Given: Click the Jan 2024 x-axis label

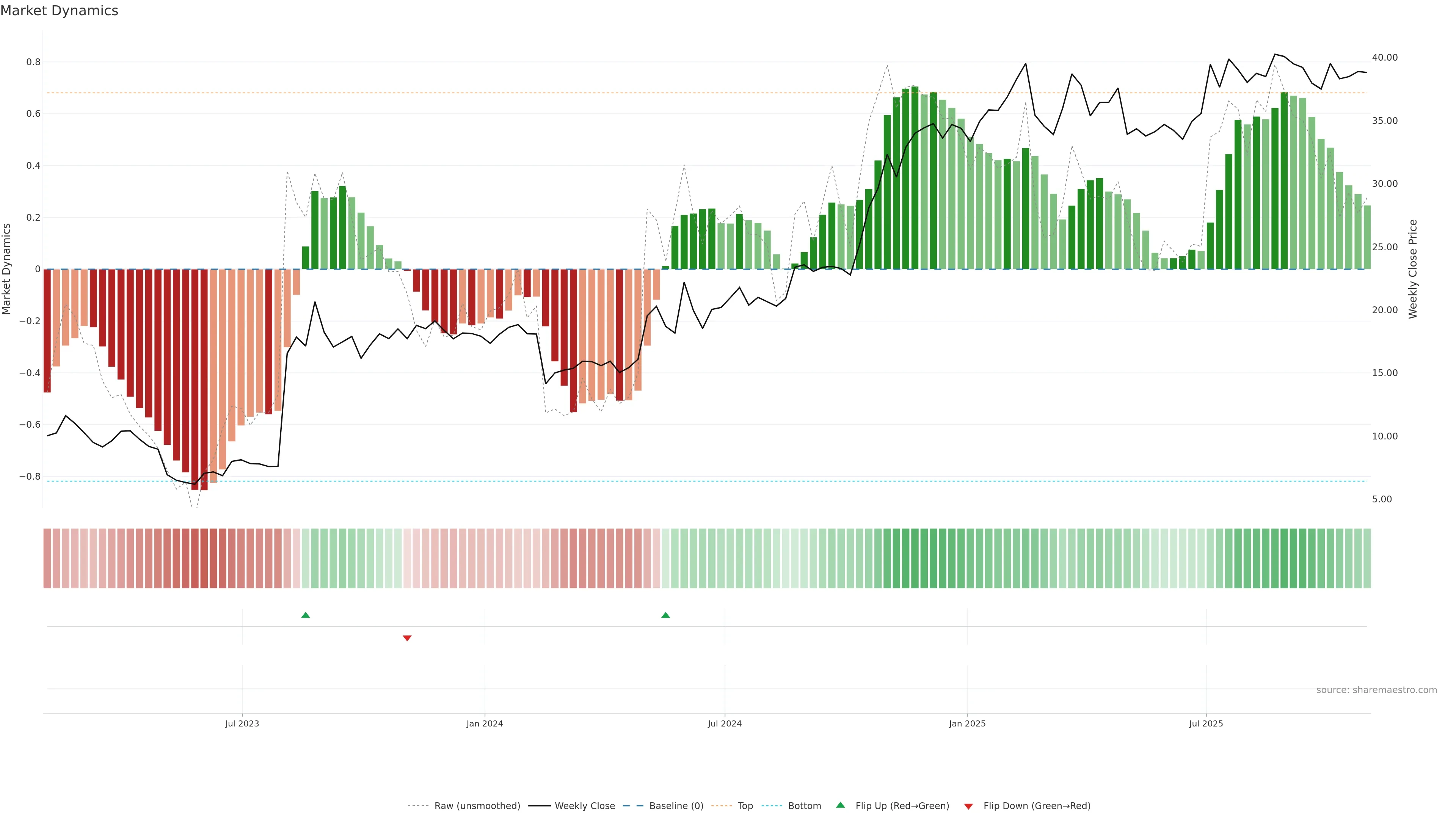Looking at the screenshot, I should pyautogui.click(x=485, y=723).
